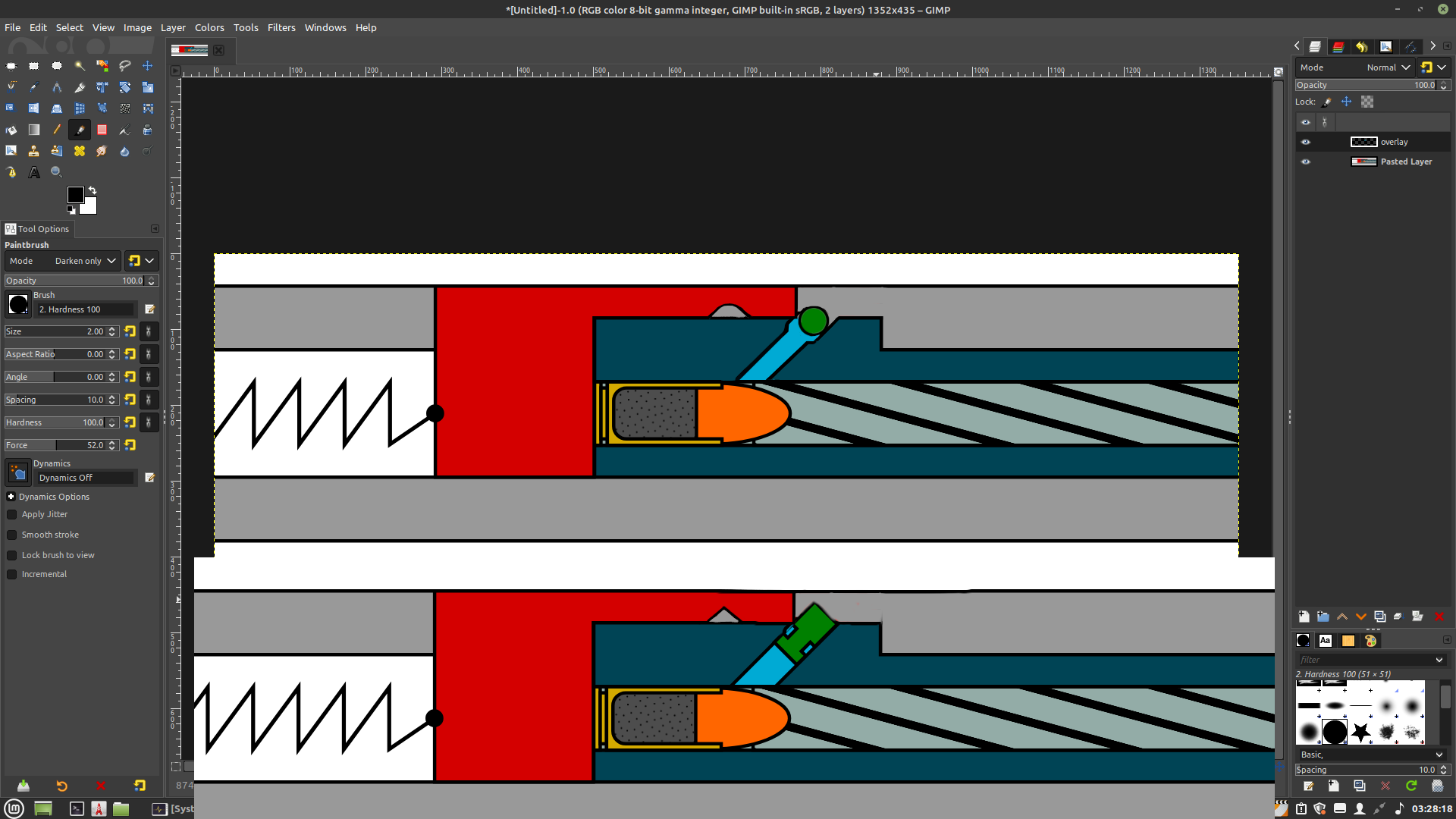Open Tool Options tab menu arrow
This screenshot has width=1456, height=819.
155,228
